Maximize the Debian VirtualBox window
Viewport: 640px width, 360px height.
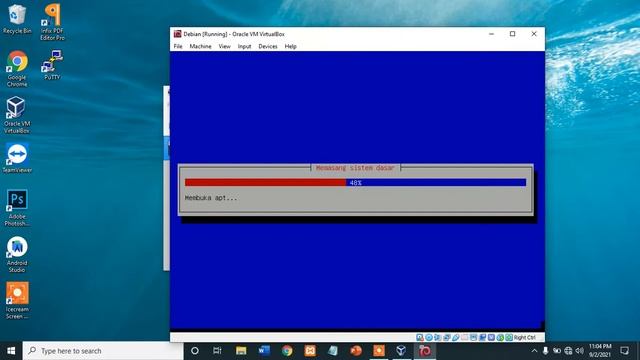[x=513, y=34]
